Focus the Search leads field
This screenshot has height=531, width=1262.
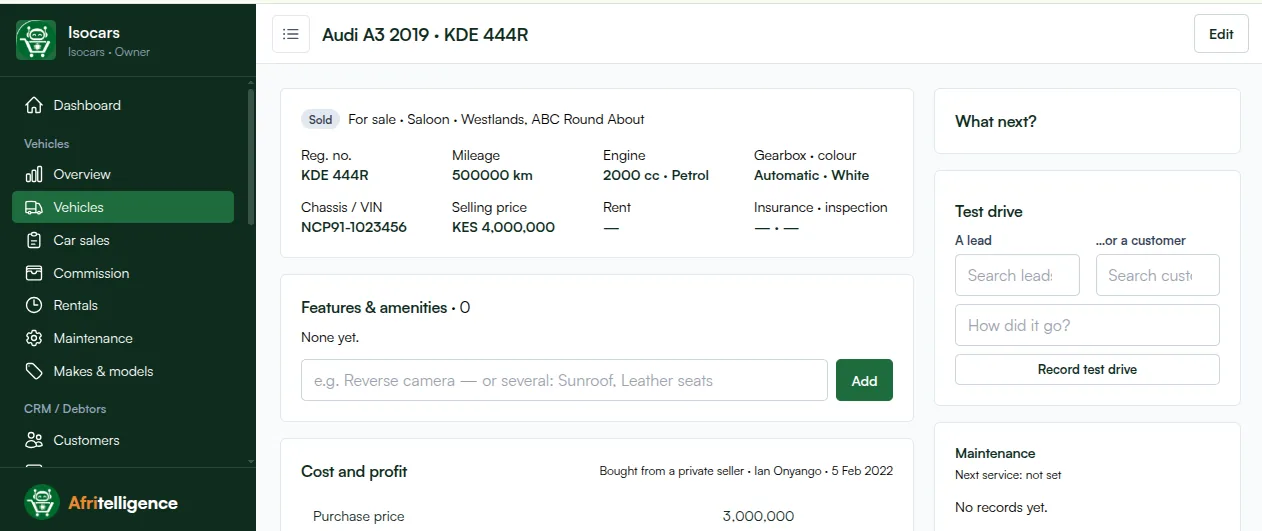[1017, 275]
